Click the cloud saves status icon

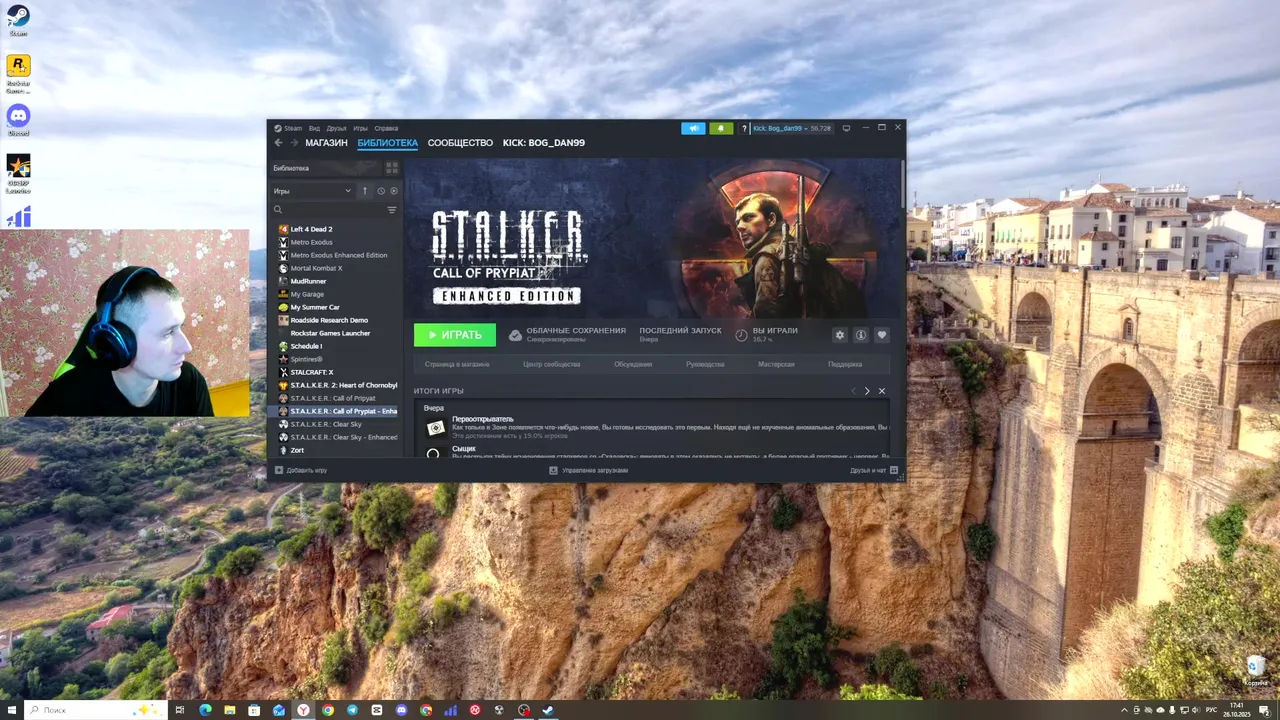point(516,335)
